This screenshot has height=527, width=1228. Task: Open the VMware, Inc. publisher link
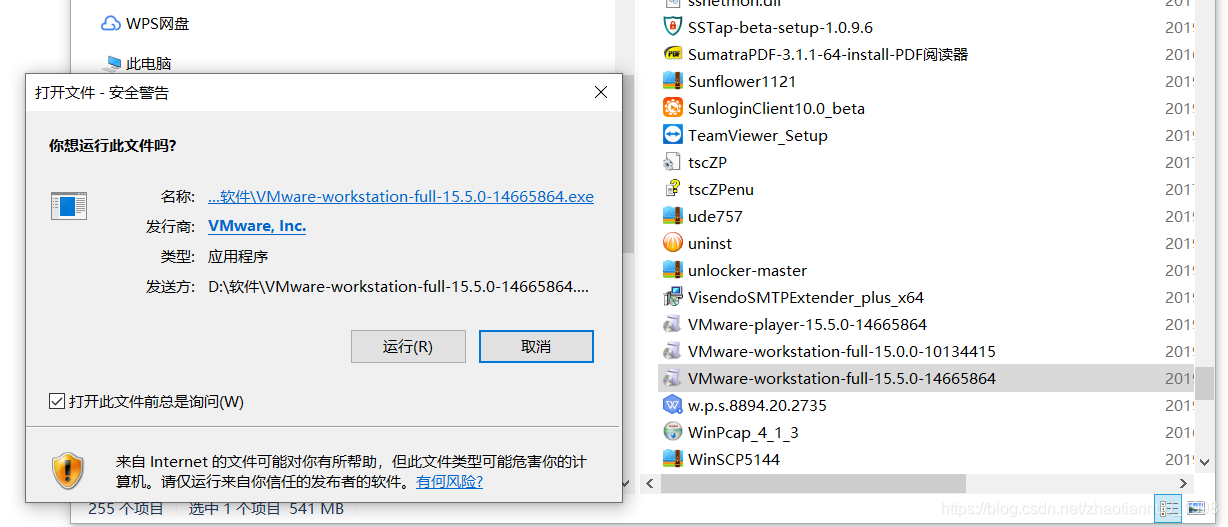pos(257,226)
